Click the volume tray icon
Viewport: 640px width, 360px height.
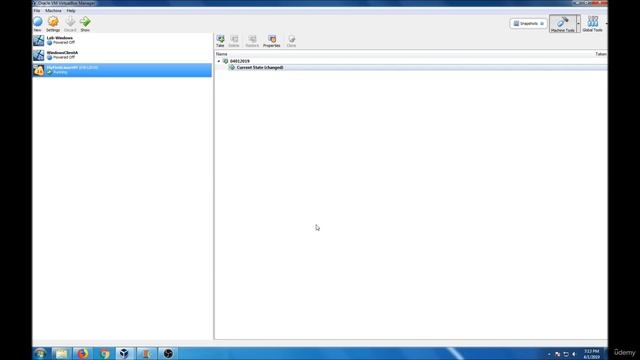coord(574,354)
